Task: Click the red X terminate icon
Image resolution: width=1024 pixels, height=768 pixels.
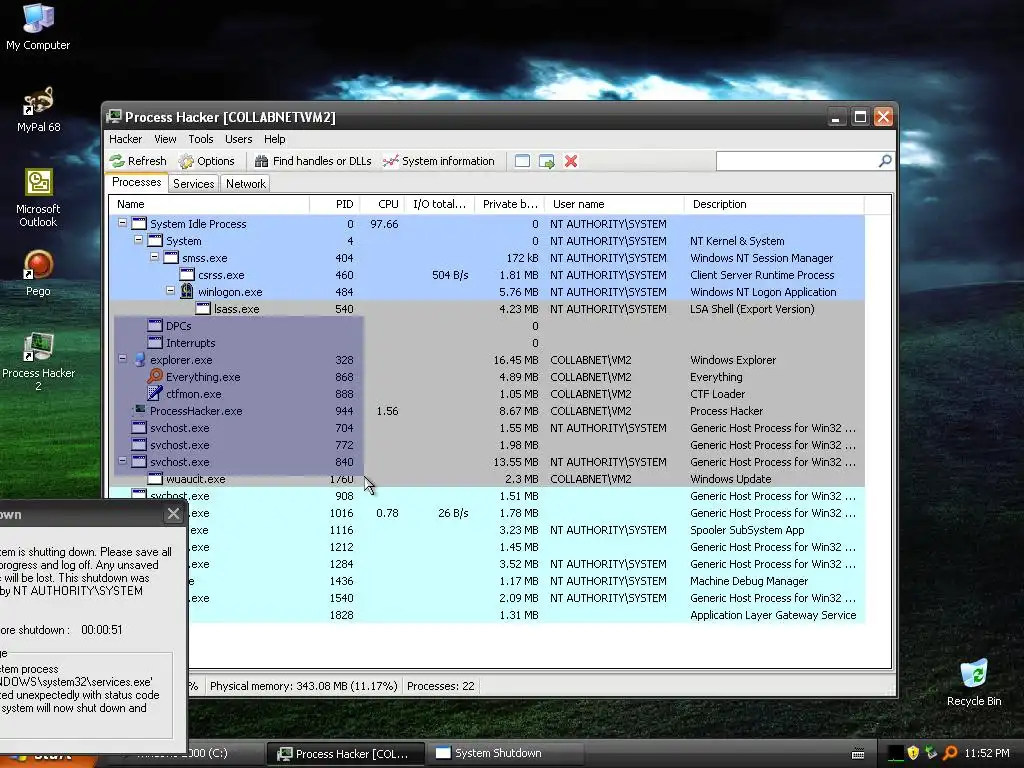Action: tap(571, 161)
